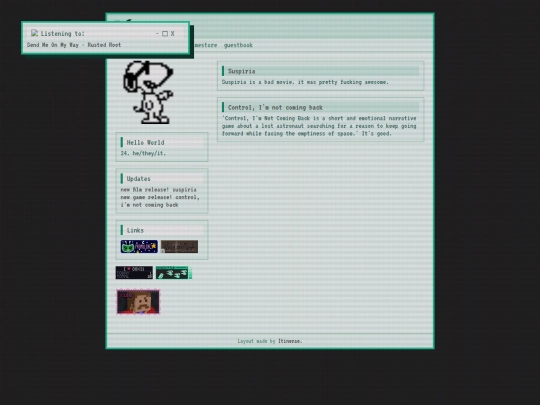The image size is (540, 405).
Task: Click the 'Suspiria is a bad movie' review text
Action: click(x=305, y=82)
